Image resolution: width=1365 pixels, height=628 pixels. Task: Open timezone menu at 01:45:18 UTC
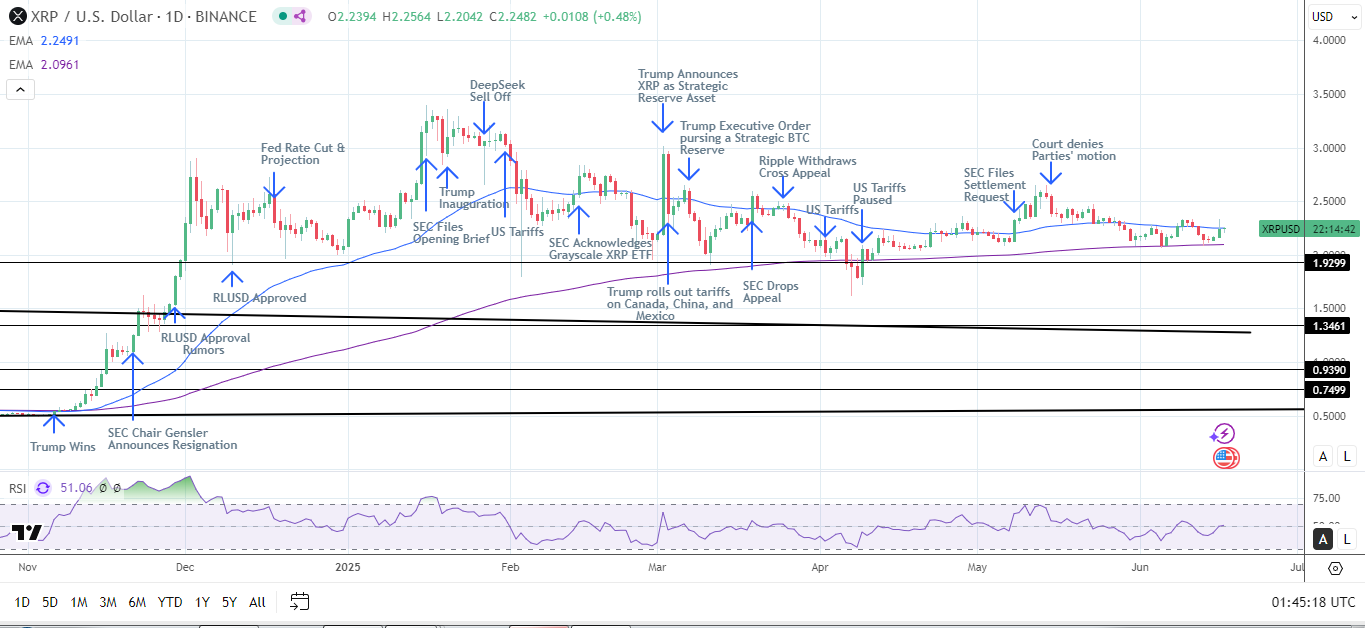[1313, 602]
